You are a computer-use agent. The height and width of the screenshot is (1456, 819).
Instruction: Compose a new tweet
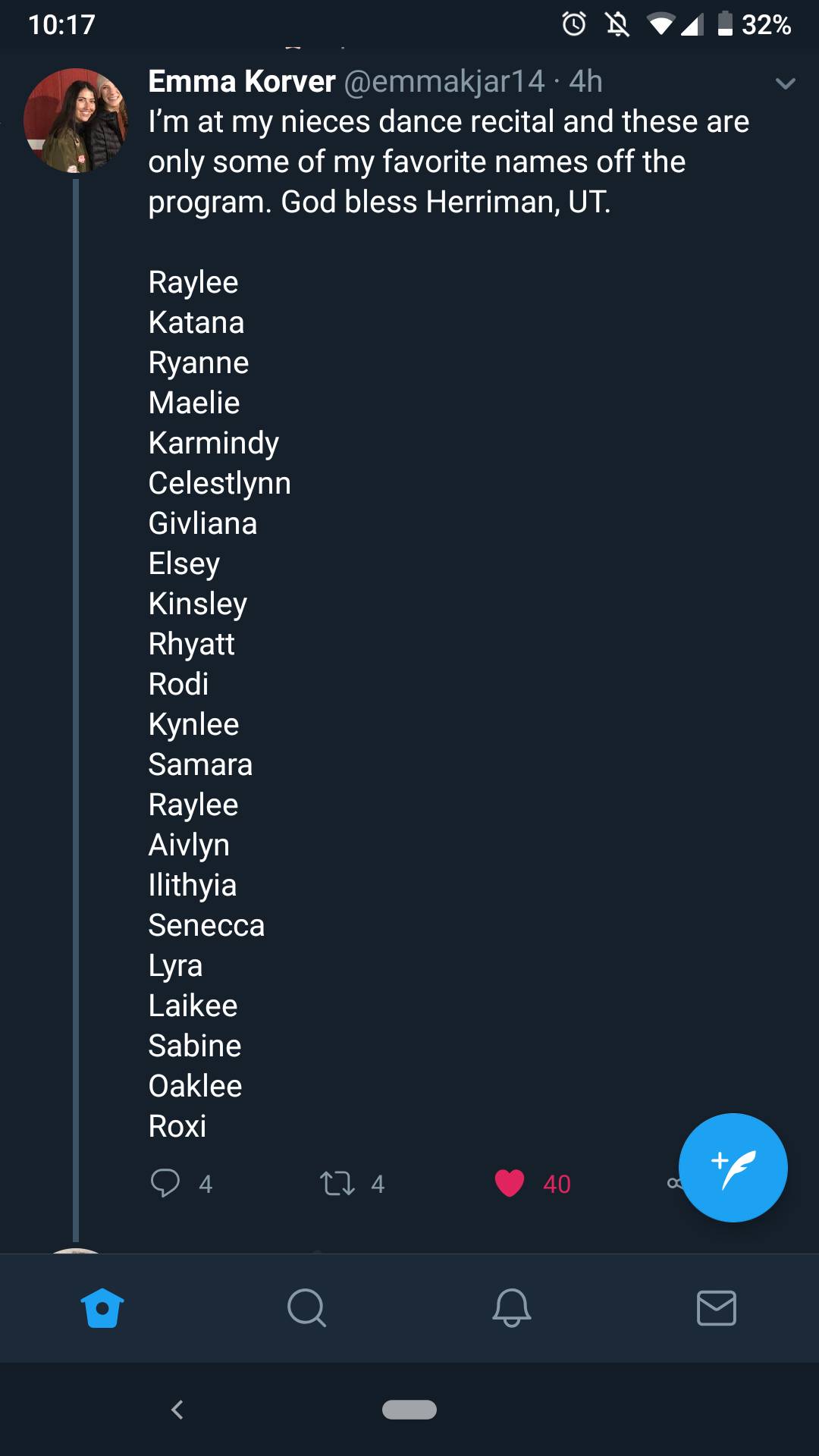tap(733, 1168)
